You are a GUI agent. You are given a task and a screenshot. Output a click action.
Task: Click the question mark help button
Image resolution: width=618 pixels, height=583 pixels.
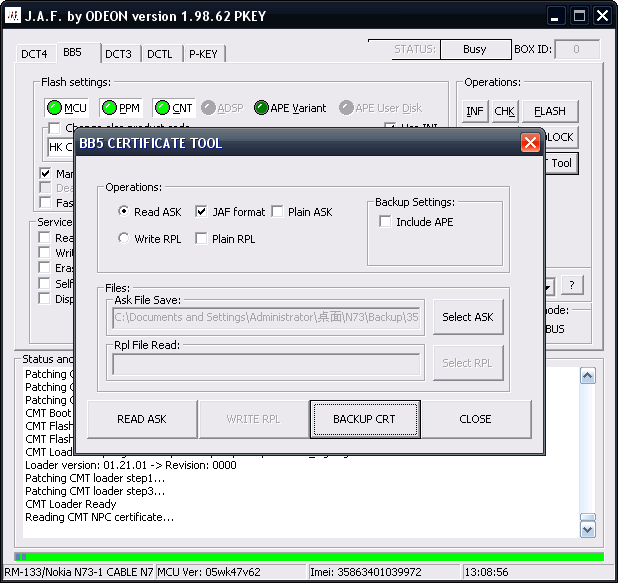click(572, 285)
